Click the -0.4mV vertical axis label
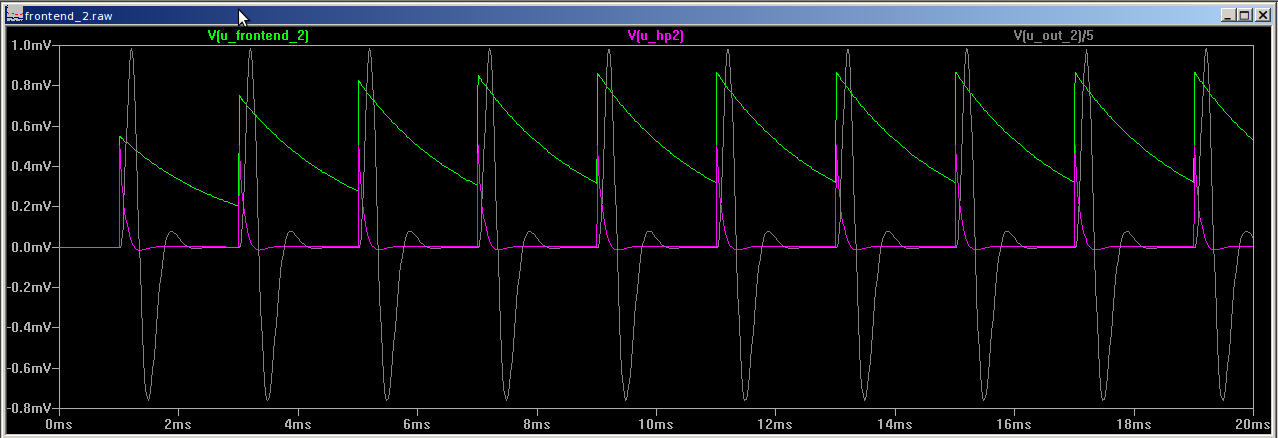 (x=28, y=327)
